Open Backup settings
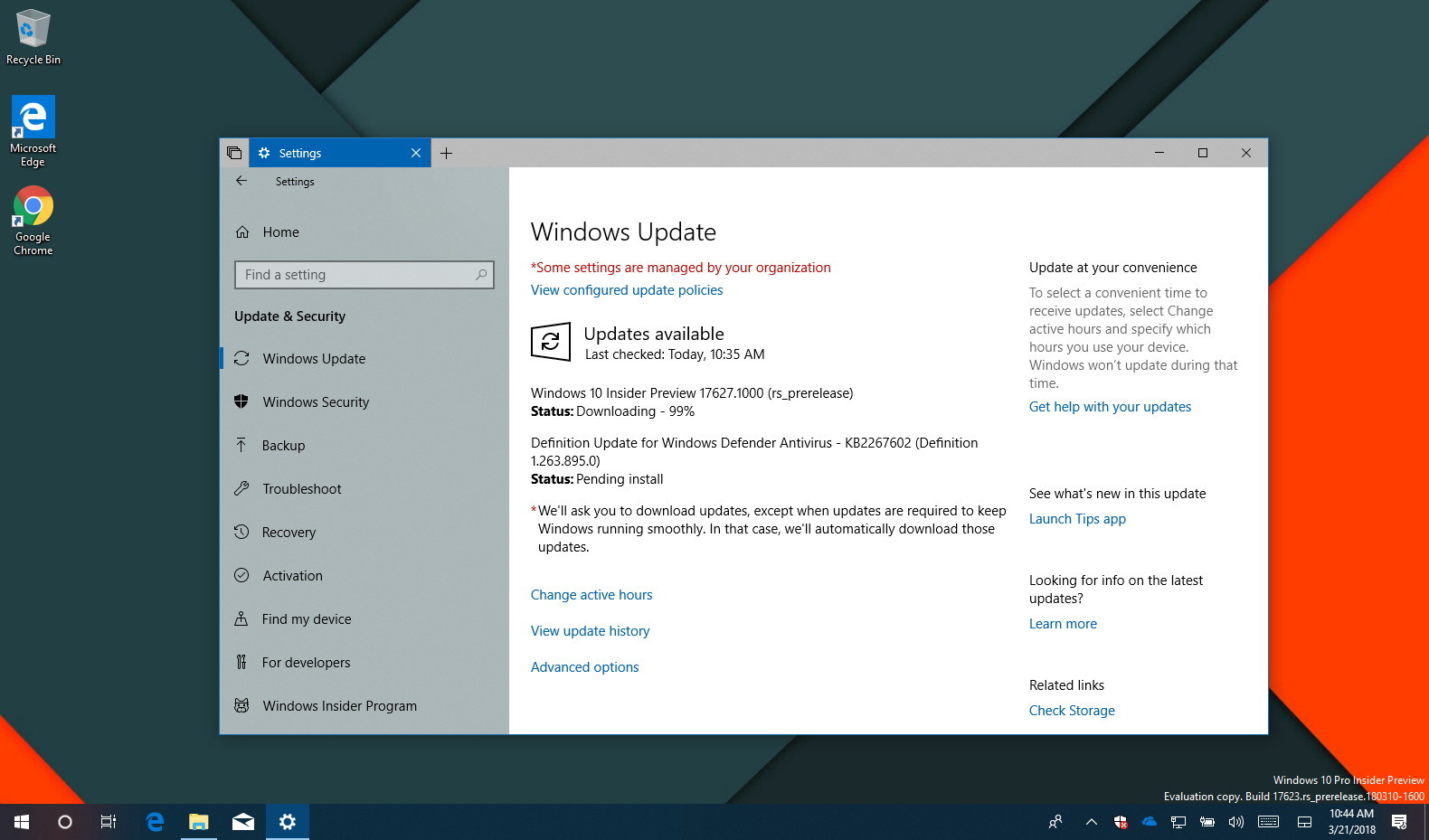The width and height of the screenshot is (1429, 840). (x=364, y=446)
